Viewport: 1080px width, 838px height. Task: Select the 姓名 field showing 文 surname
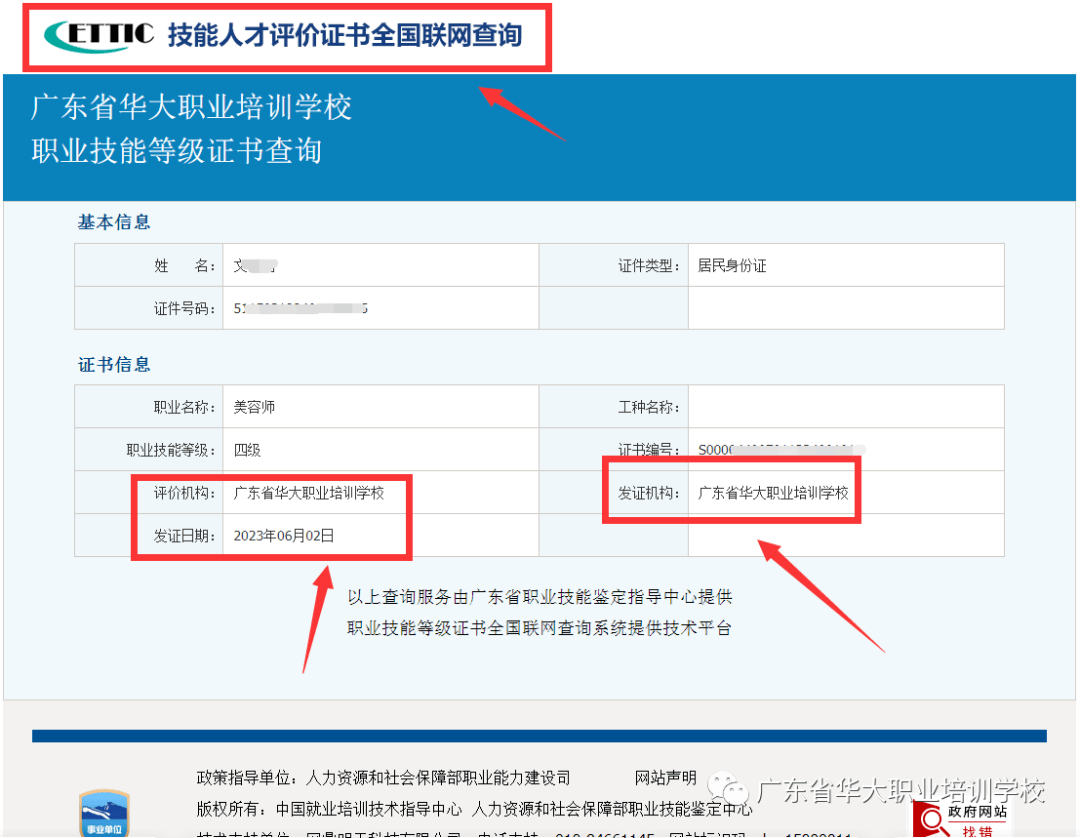click(x=240, y=265)
